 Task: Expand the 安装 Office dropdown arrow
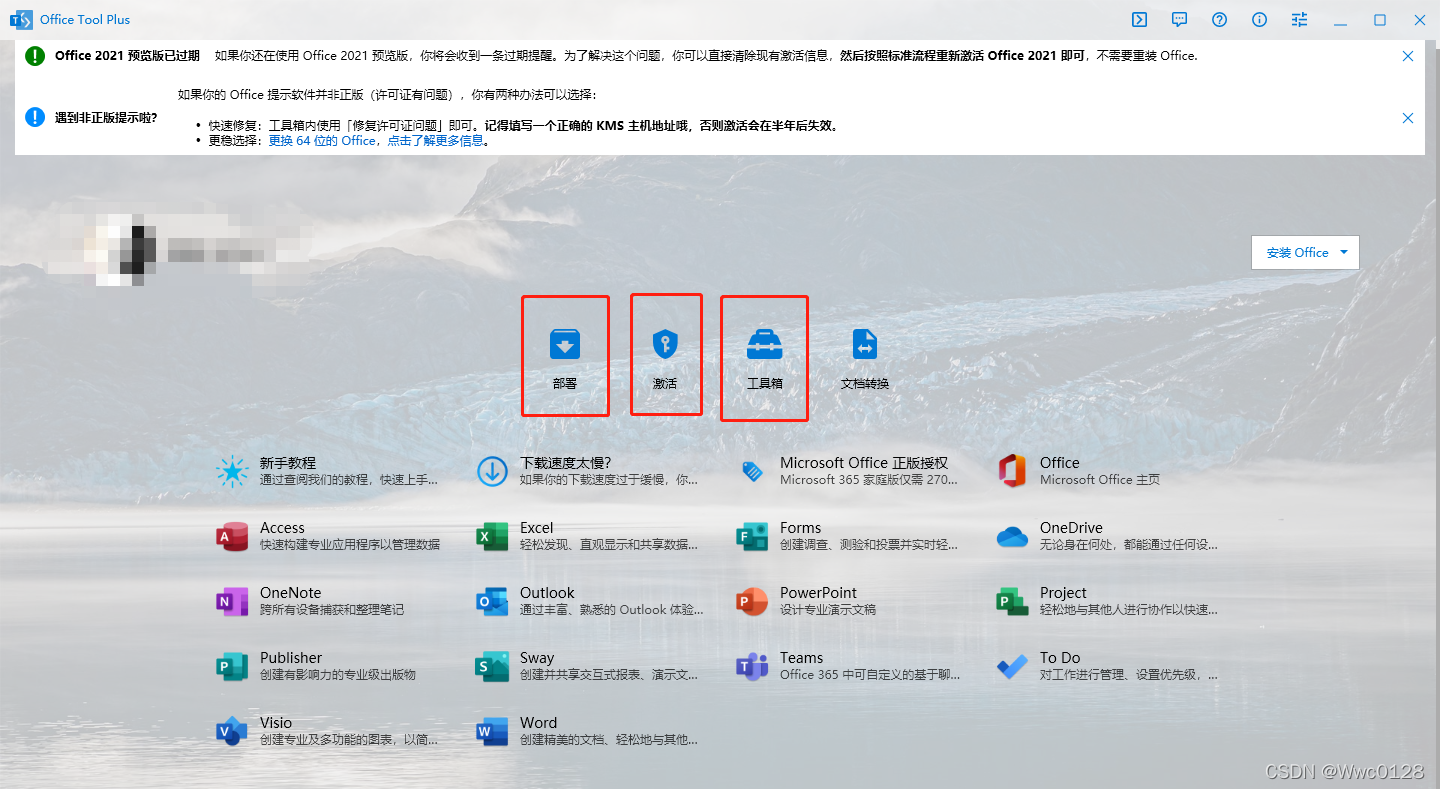pyautogui.click(x=1344, y=253)
